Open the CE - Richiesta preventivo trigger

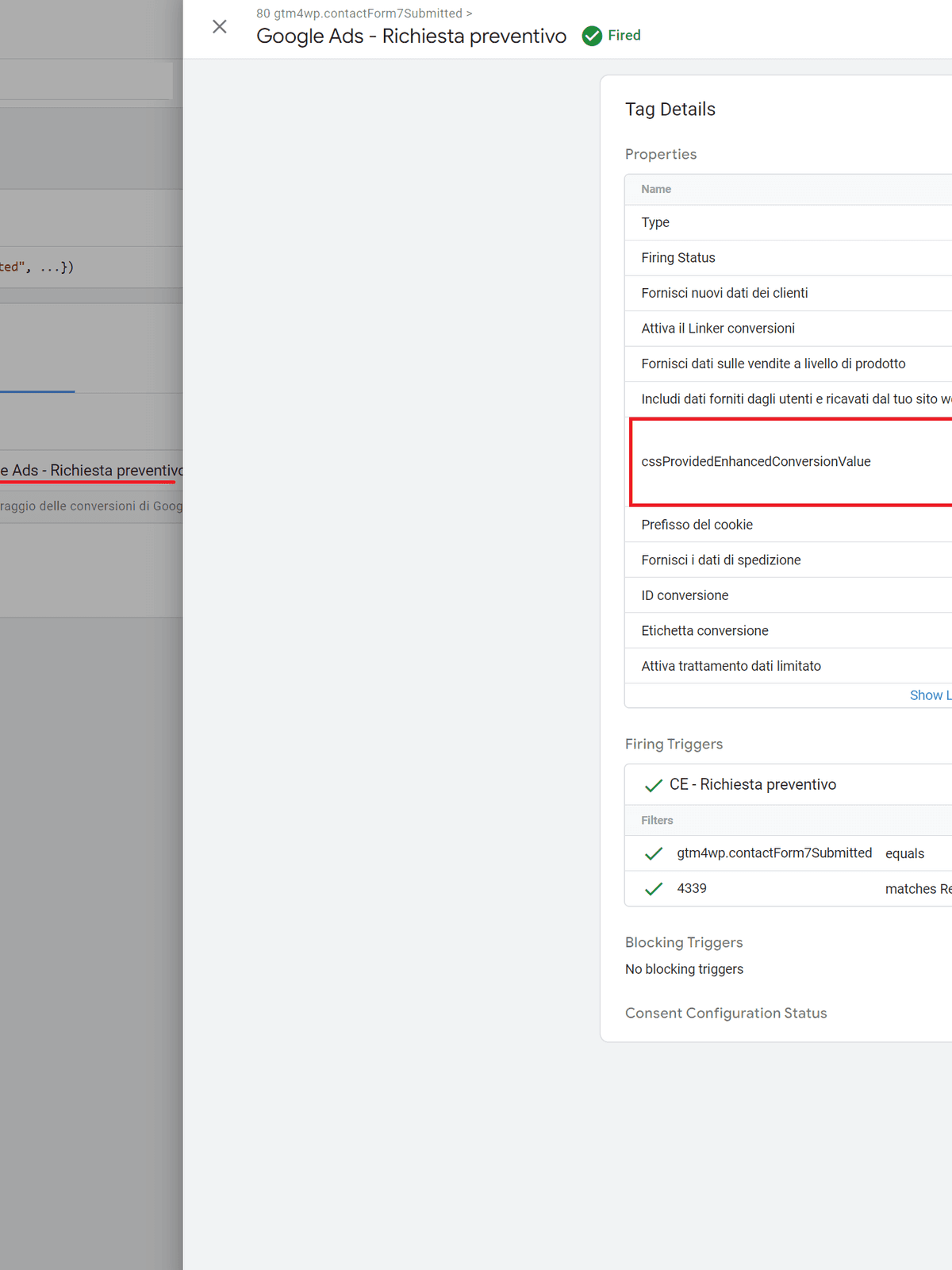tap(752, 785)
